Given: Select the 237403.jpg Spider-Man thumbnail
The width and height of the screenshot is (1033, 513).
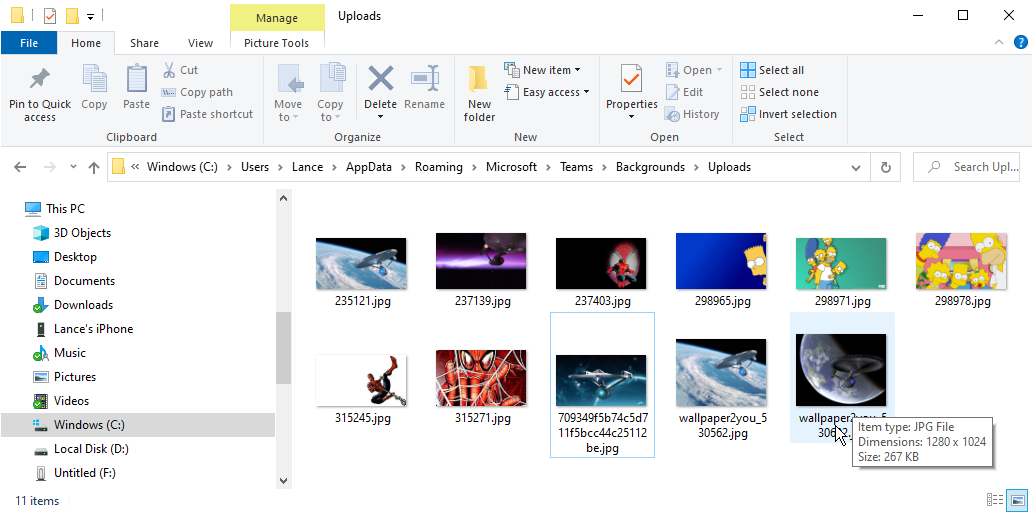Looking at the screenshot, I should tap(601, 263).
